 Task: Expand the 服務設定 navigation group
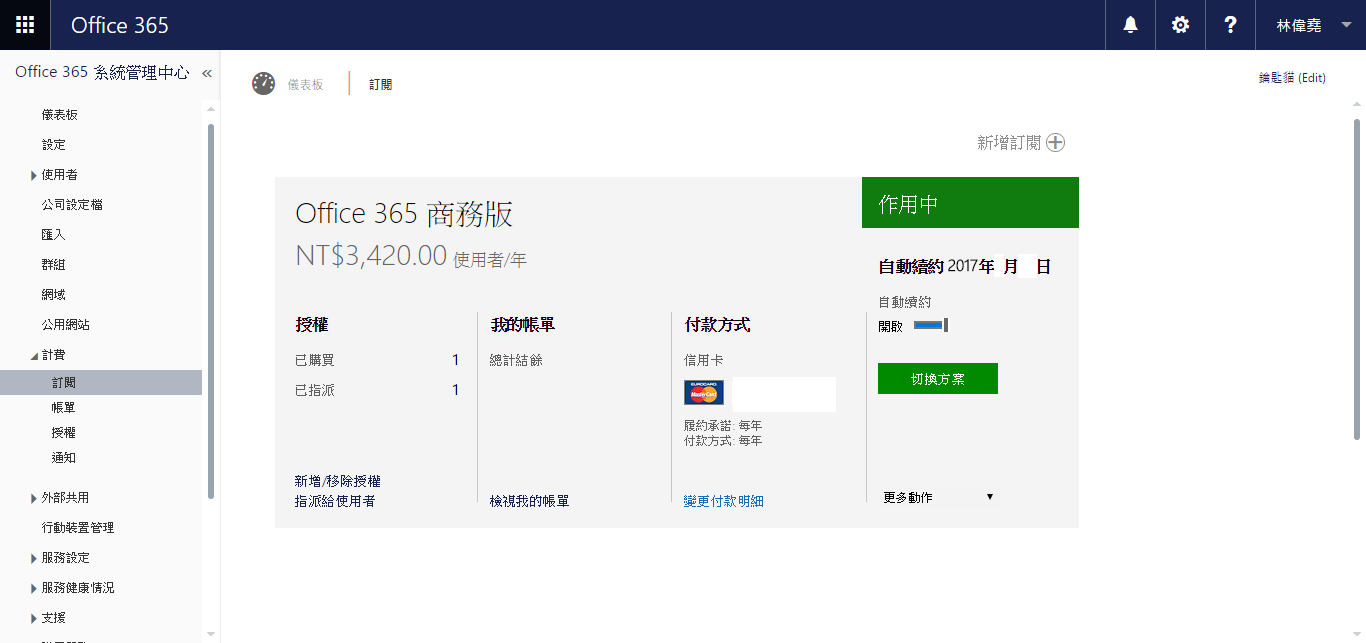(34, 558)
